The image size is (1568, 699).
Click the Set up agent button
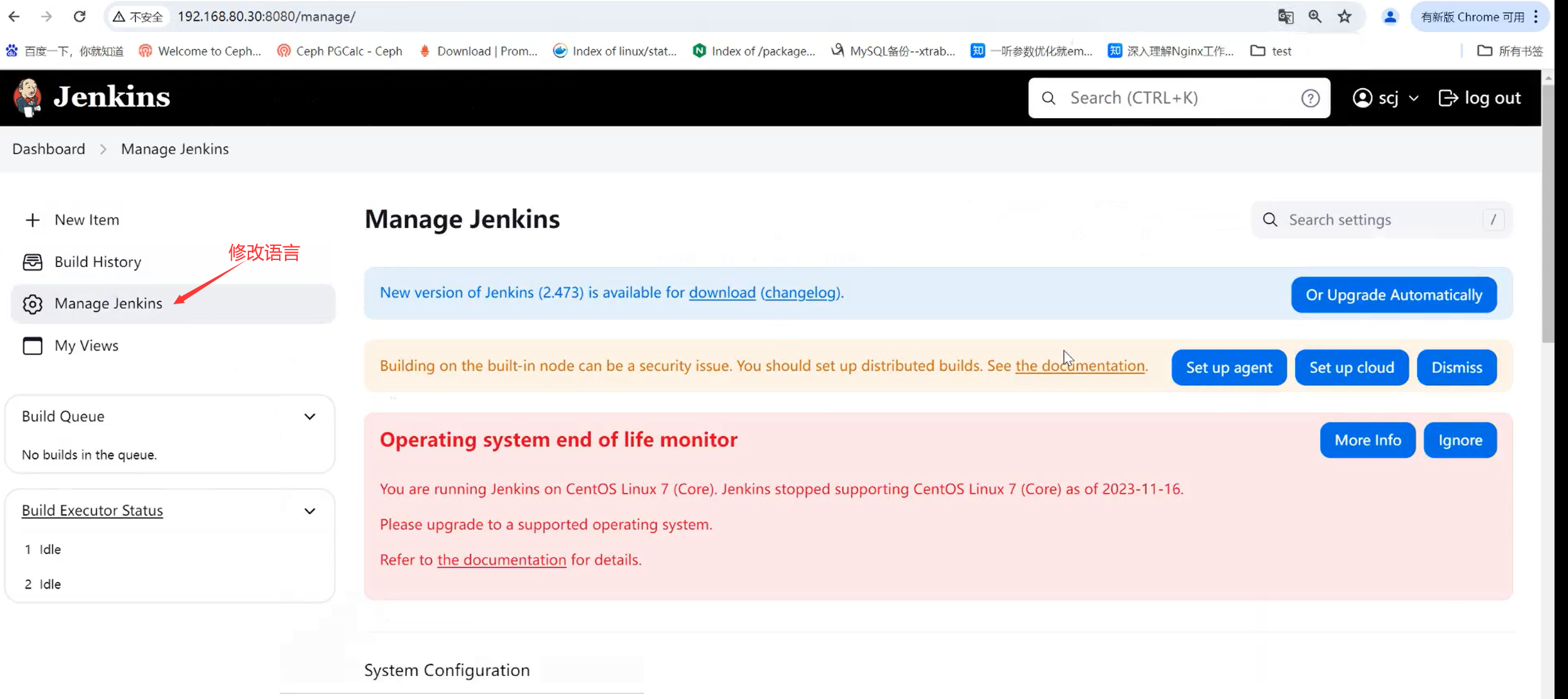[1228, 367]
